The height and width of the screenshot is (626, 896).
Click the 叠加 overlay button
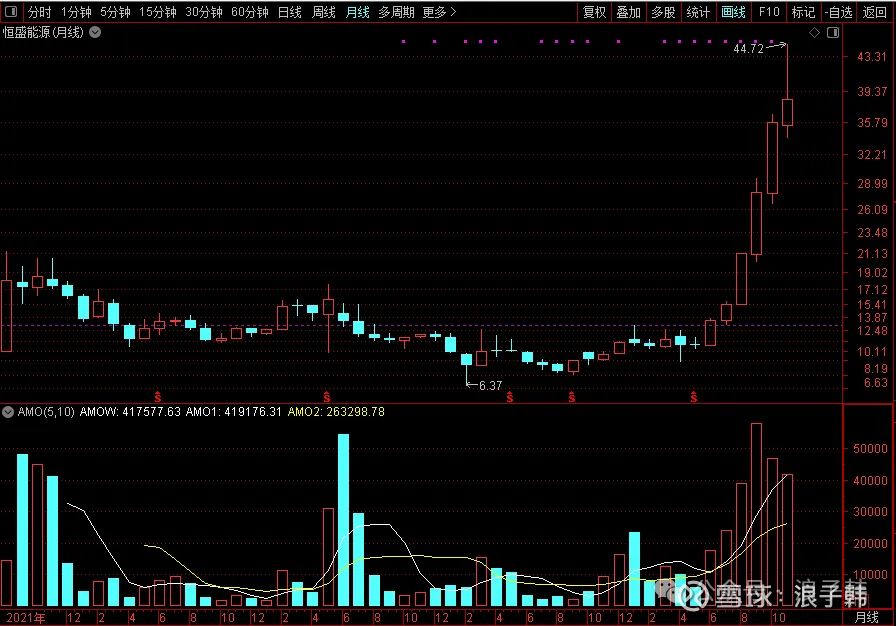click(x=628, y=12)
